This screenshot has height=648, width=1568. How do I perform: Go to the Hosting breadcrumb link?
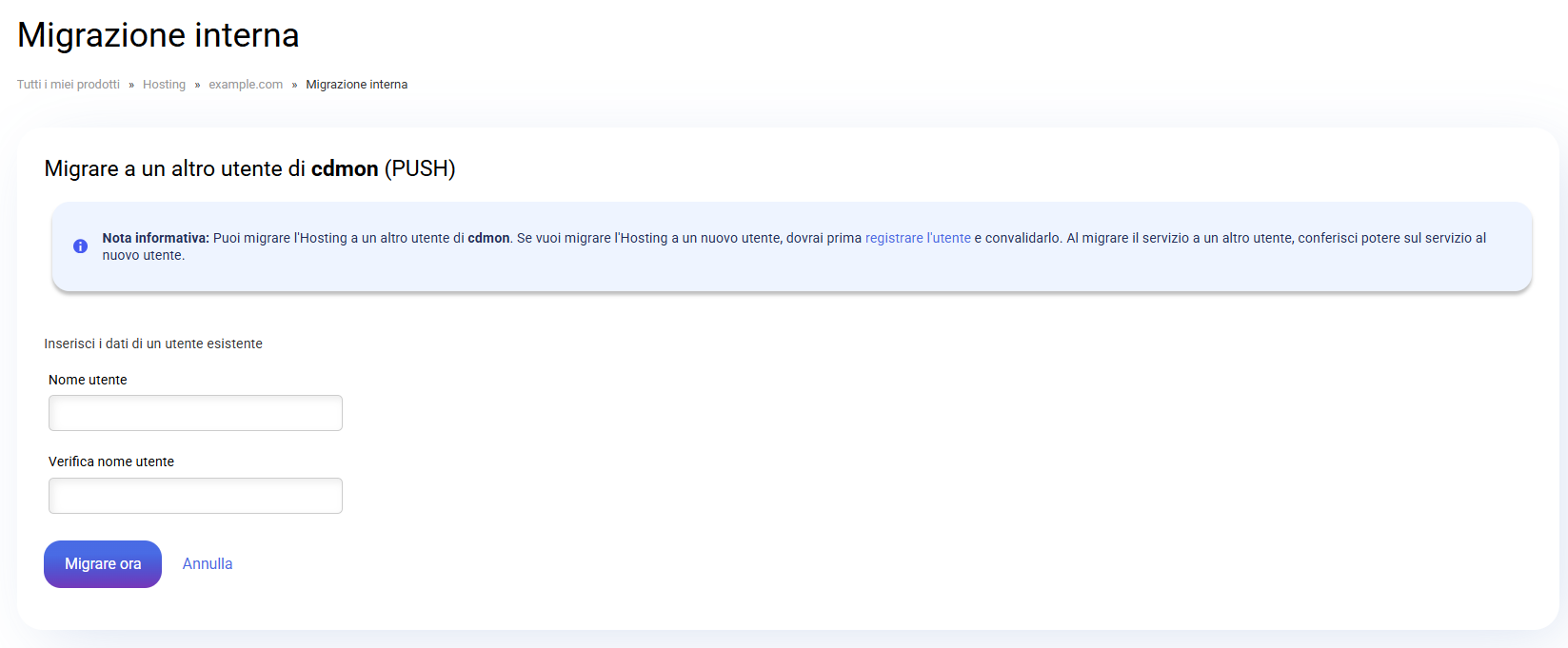point(164,85)
